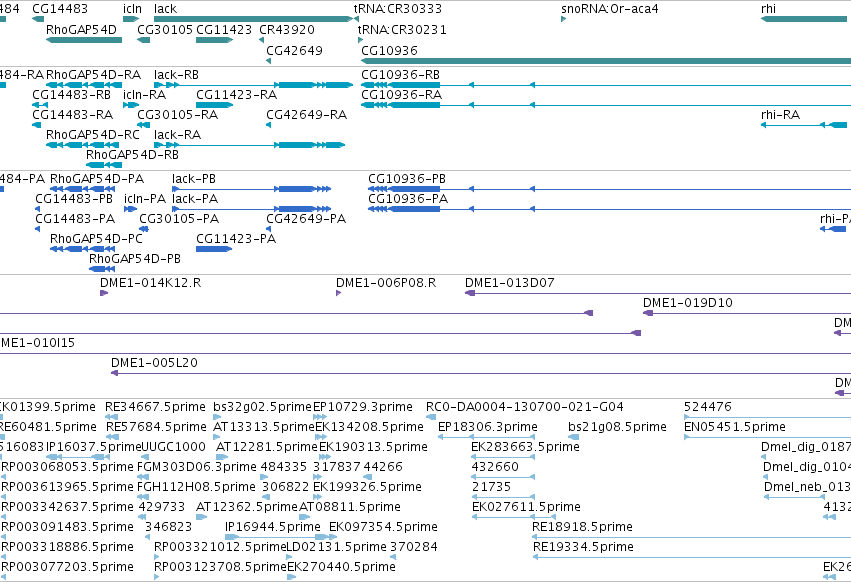Select the CG10936-PB protein label

[407, 179]
